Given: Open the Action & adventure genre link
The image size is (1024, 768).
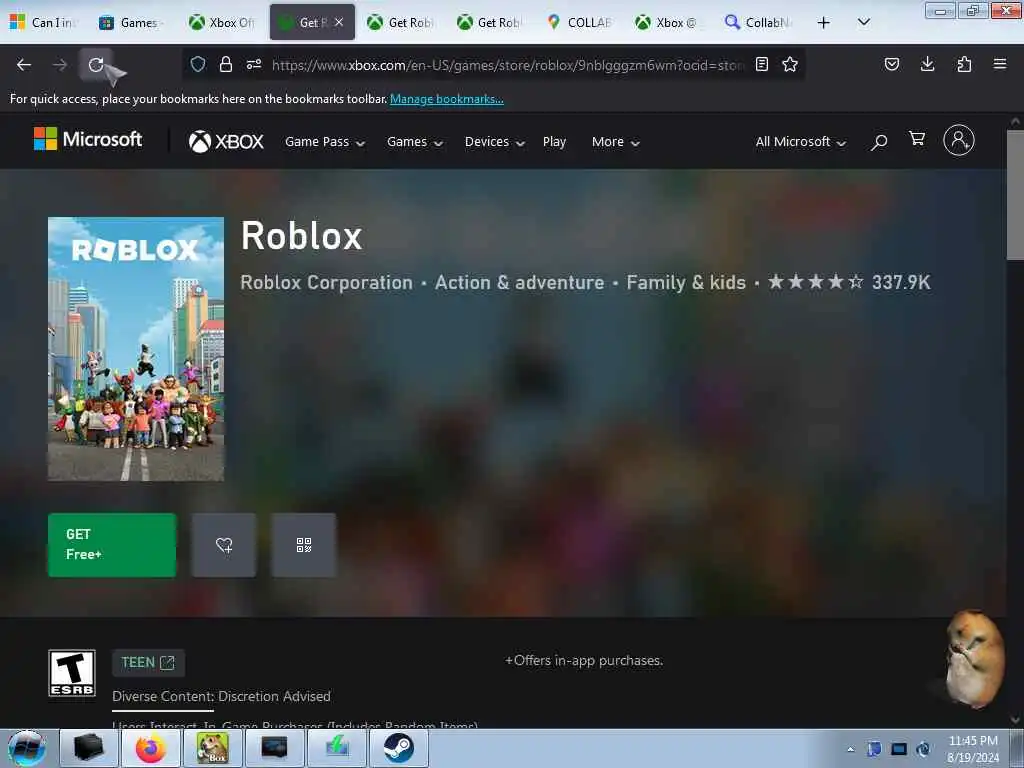Looking at the screenshot, I should [x=520, y=283].
